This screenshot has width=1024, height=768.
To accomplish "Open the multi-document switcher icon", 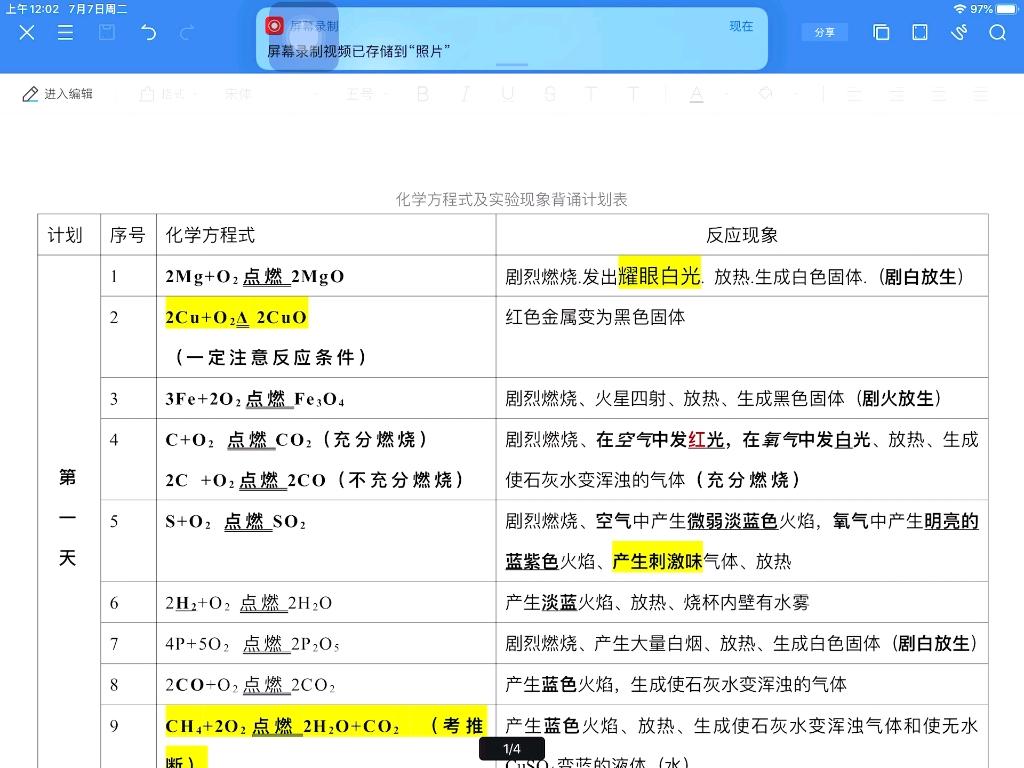I will point(881,33).
